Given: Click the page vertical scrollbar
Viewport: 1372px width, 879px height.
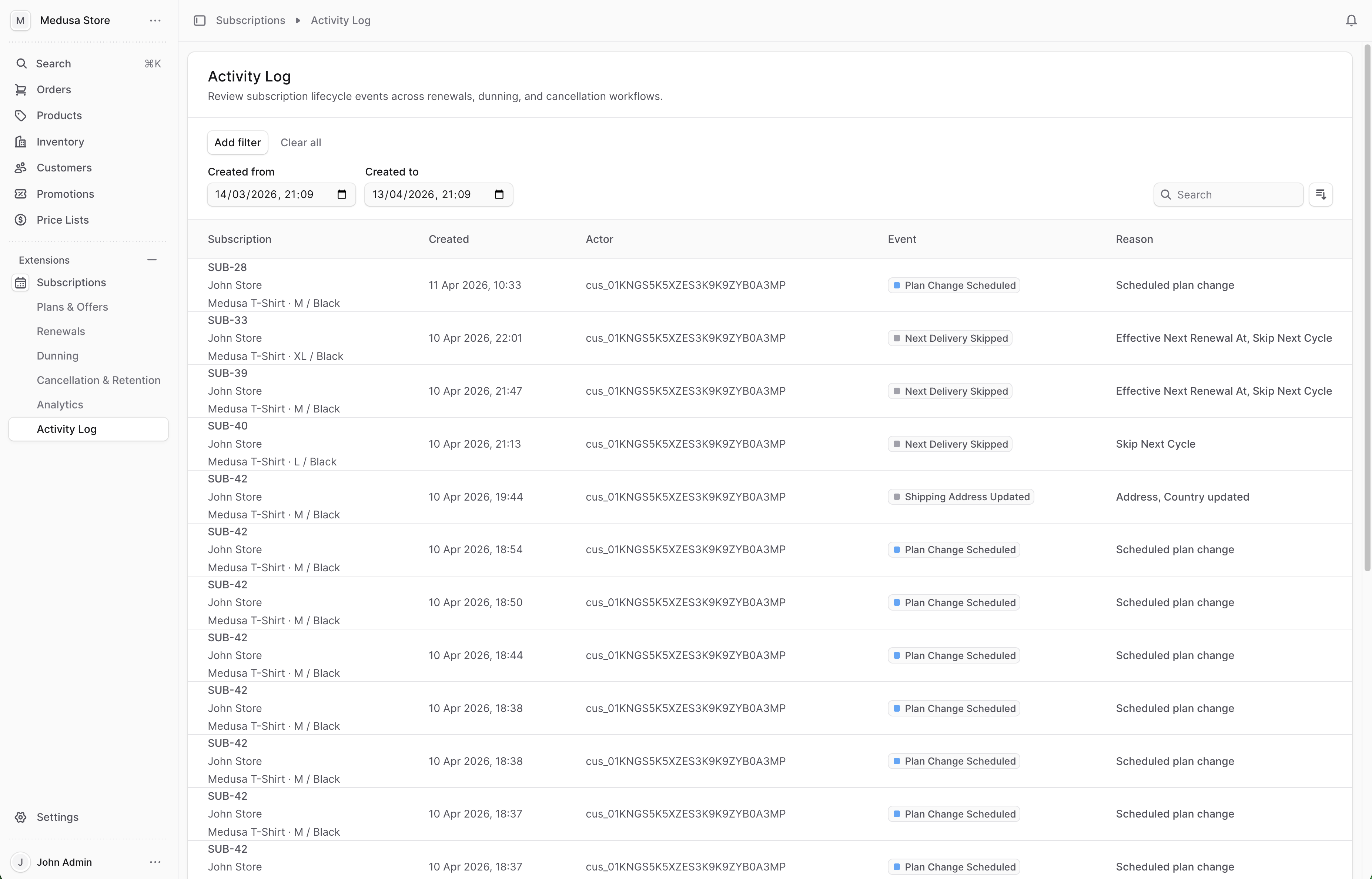Looking at the screenshot, I should [1367, 308].
